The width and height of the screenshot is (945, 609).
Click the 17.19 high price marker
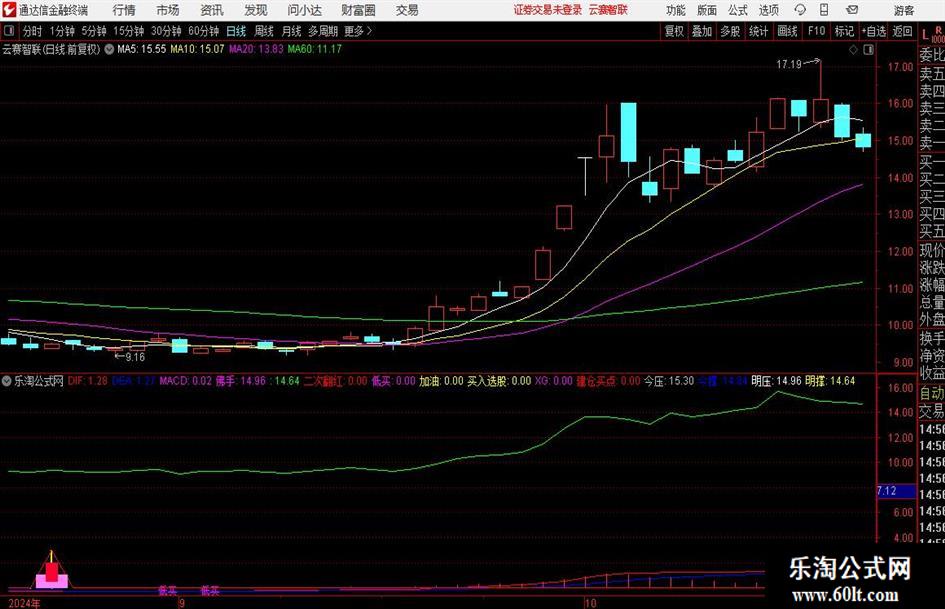(788, 64)
